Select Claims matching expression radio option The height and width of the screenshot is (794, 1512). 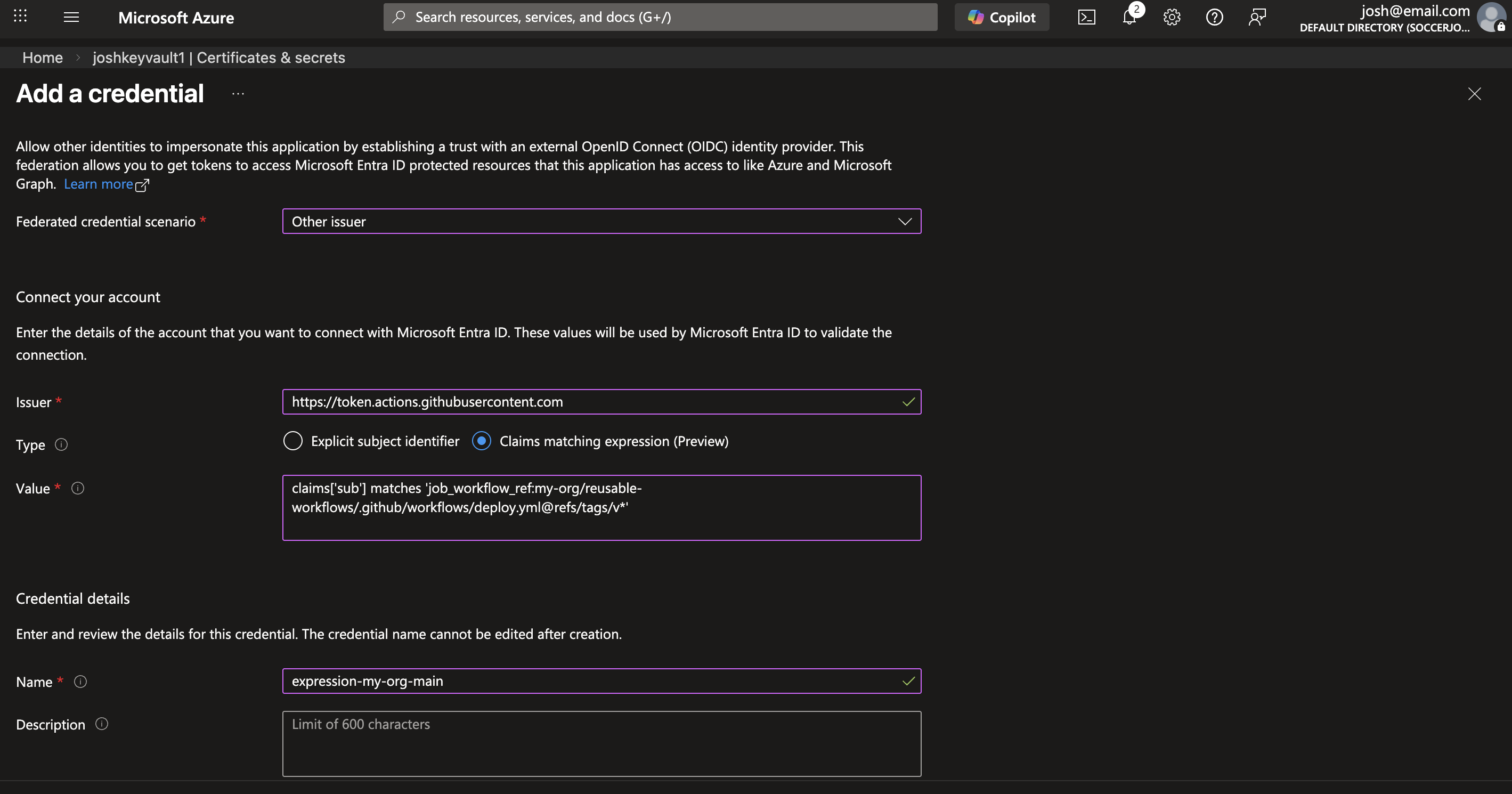481,441
